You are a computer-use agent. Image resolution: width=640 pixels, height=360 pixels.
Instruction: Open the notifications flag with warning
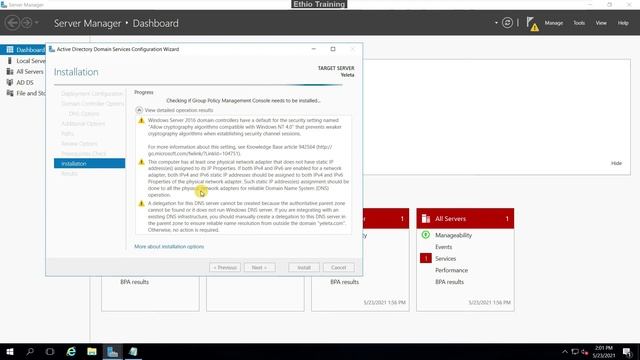point(532,24)
